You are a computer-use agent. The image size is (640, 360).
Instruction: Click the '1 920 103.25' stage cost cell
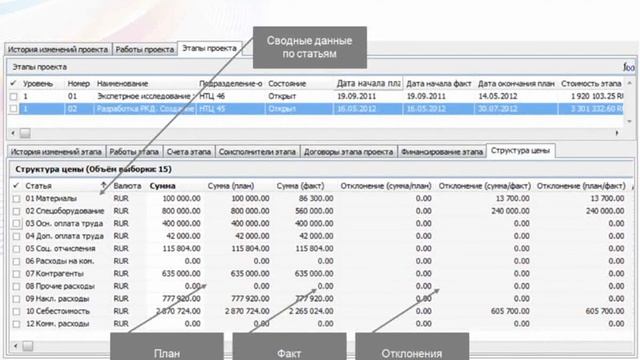597,96
